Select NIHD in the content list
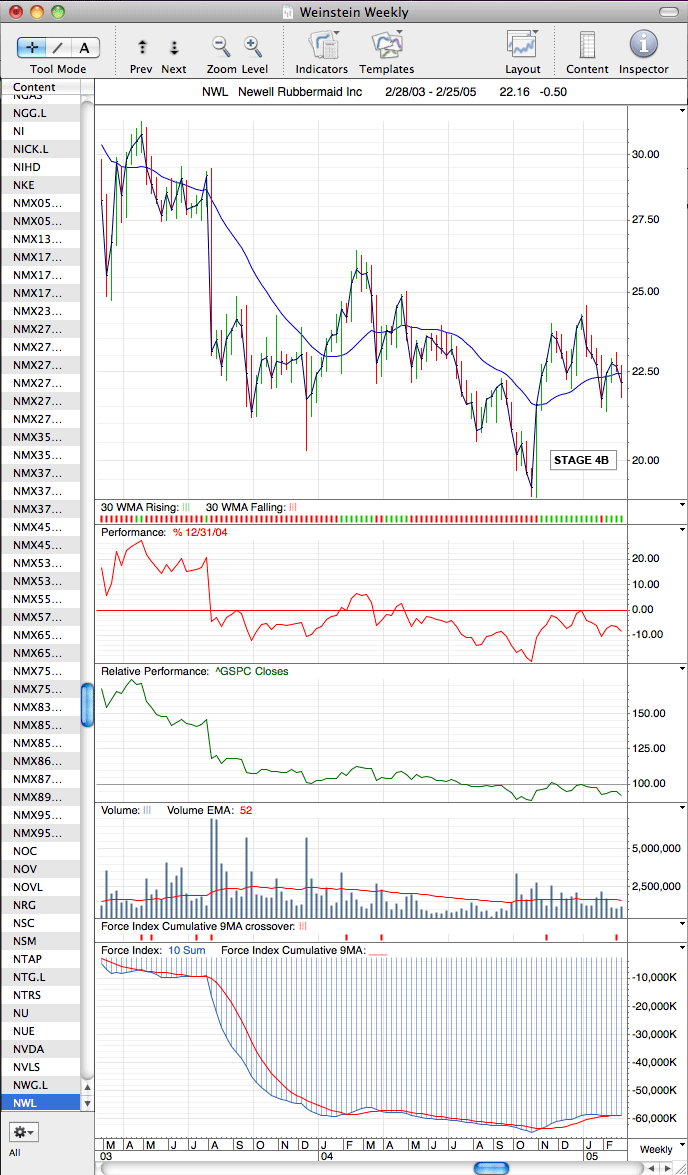The image size is (688, 1175). tap(40, 166)
